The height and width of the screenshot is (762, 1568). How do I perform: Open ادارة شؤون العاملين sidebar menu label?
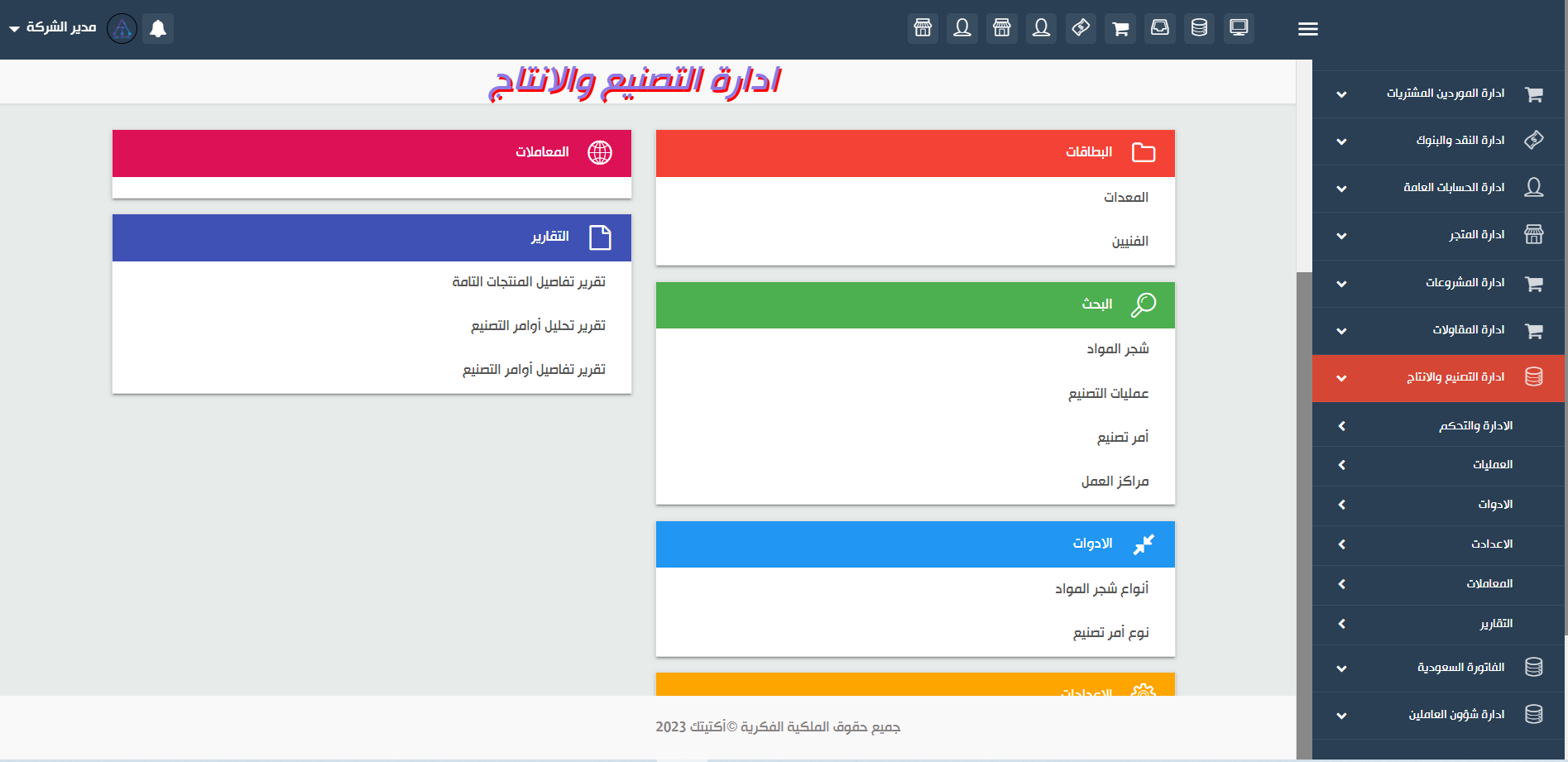[x=1456, y=715]
